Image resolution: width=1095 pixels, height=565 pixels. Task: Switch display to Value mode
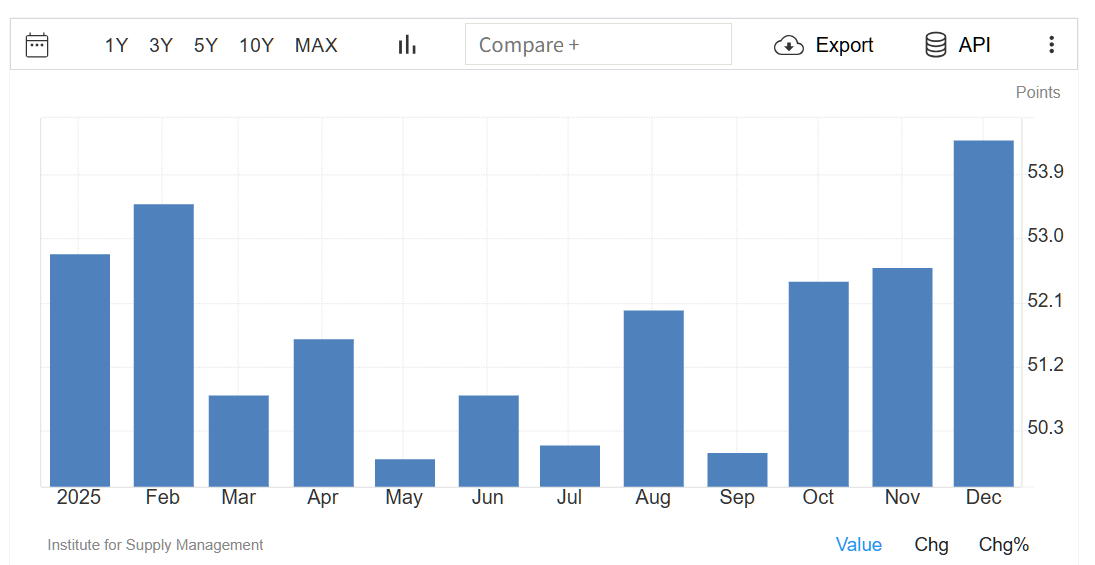pos(859,544)
